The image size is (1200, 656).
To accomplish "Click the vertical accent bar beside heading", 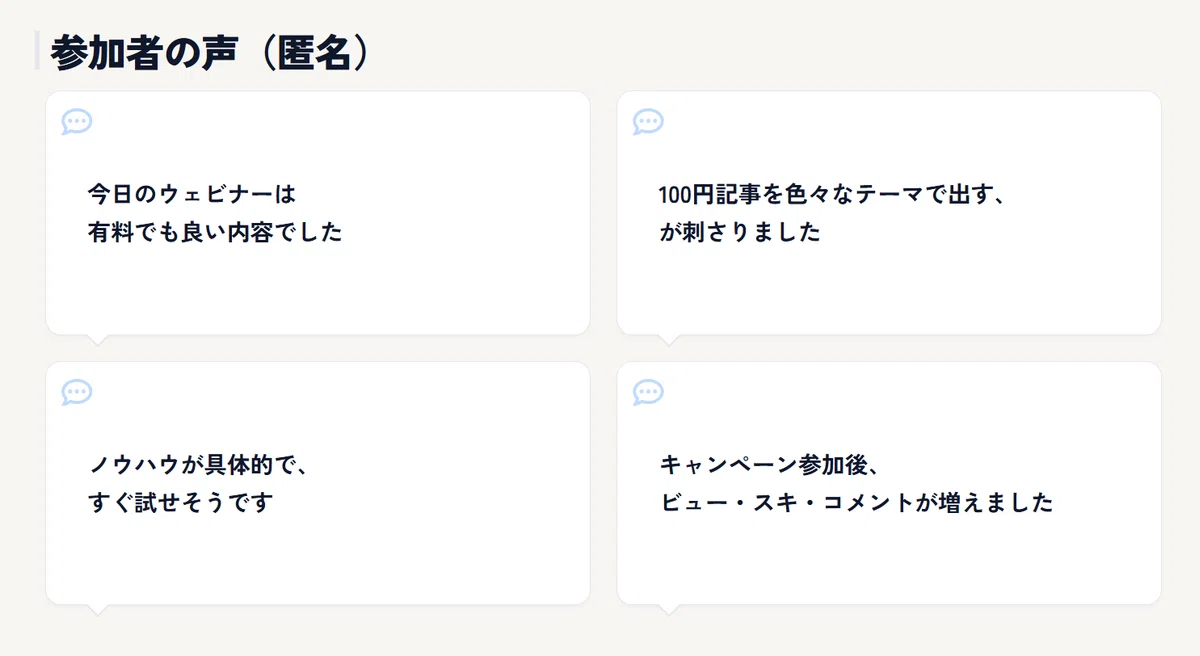I will tap(37, 51).
